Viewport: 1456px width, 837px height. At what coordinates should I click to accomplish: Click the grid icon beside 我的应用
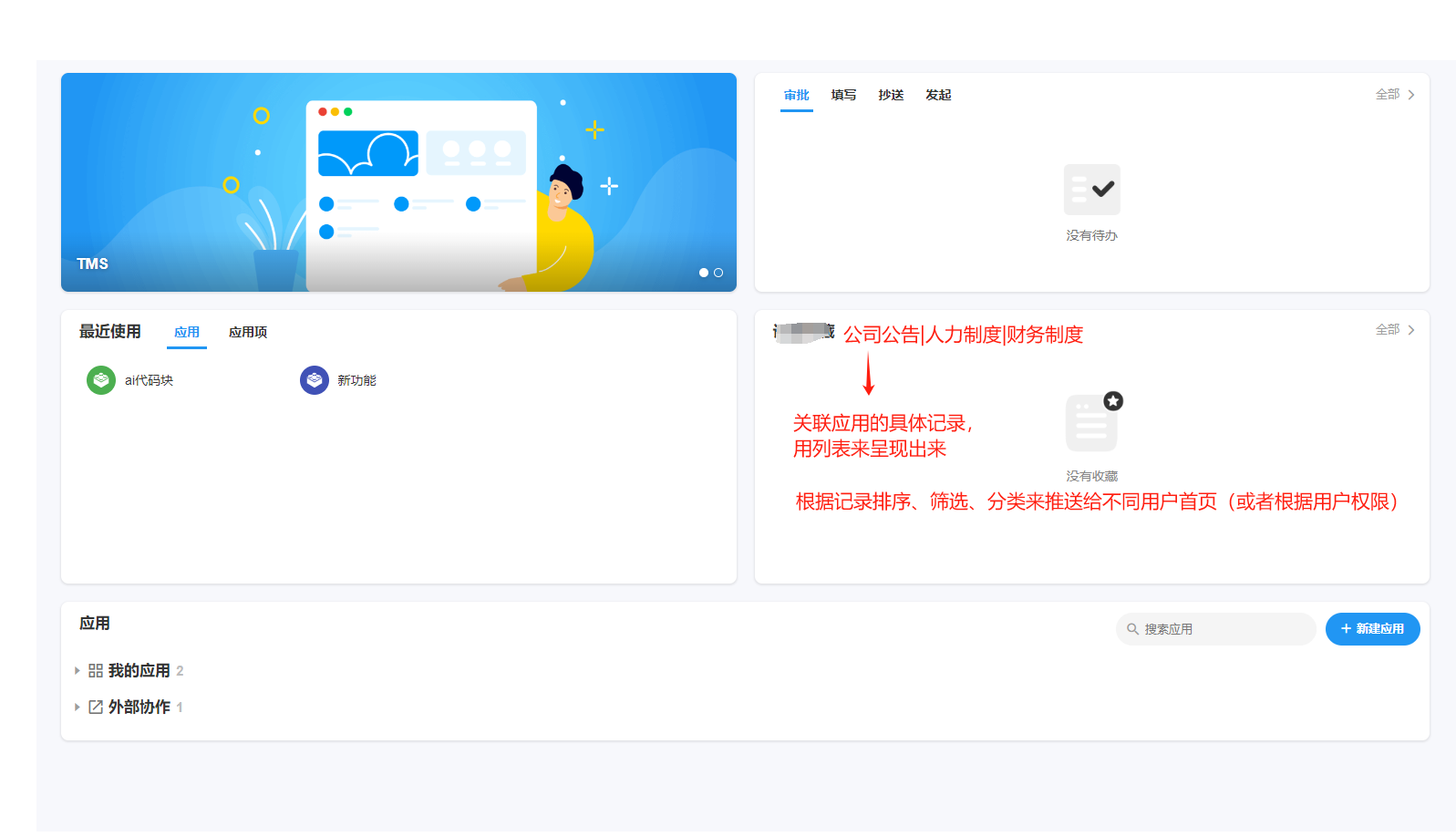(96, 671)
